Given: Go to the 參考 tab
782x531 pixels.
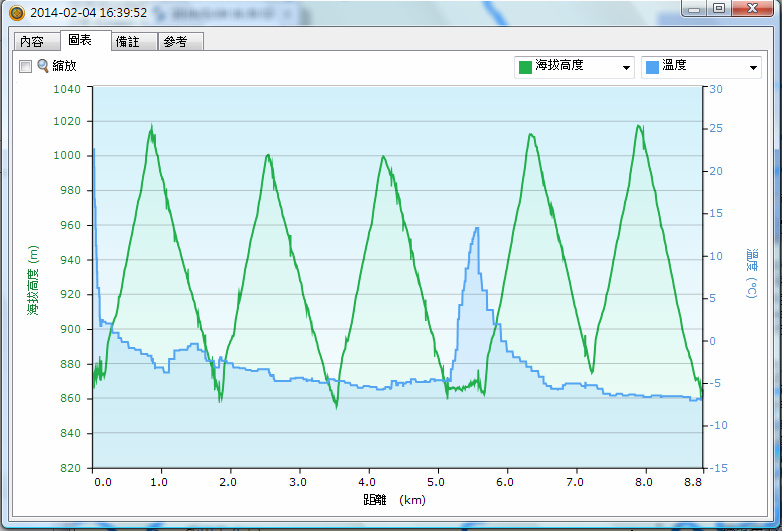Looking at the screenshot, I should 175,42.
